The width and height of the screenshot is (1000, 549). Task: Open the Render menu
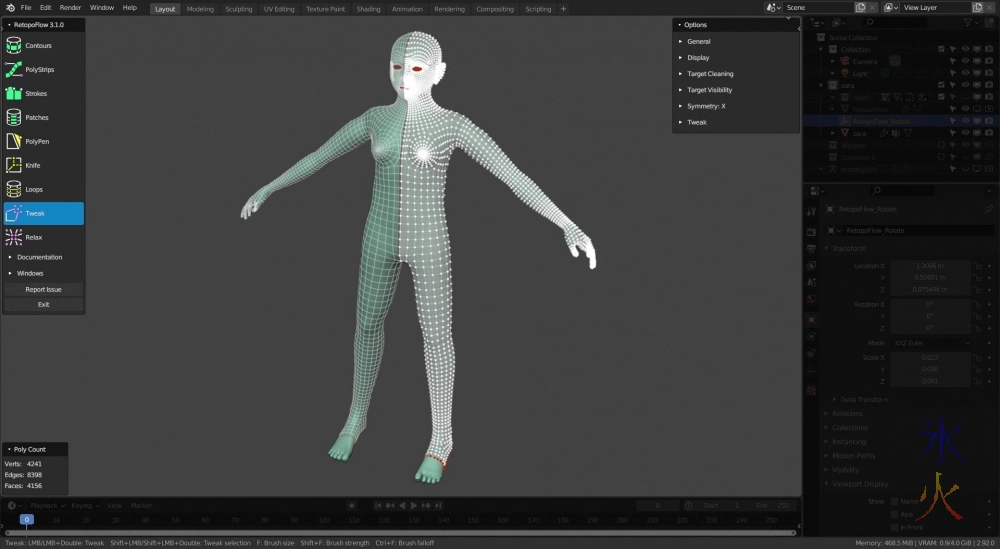pos(70,8)
